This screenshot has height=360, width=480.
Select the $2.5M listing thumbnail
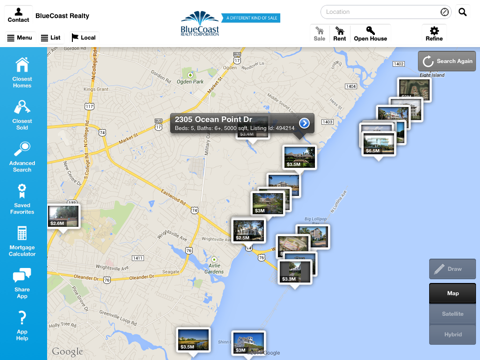coord(249,231)
